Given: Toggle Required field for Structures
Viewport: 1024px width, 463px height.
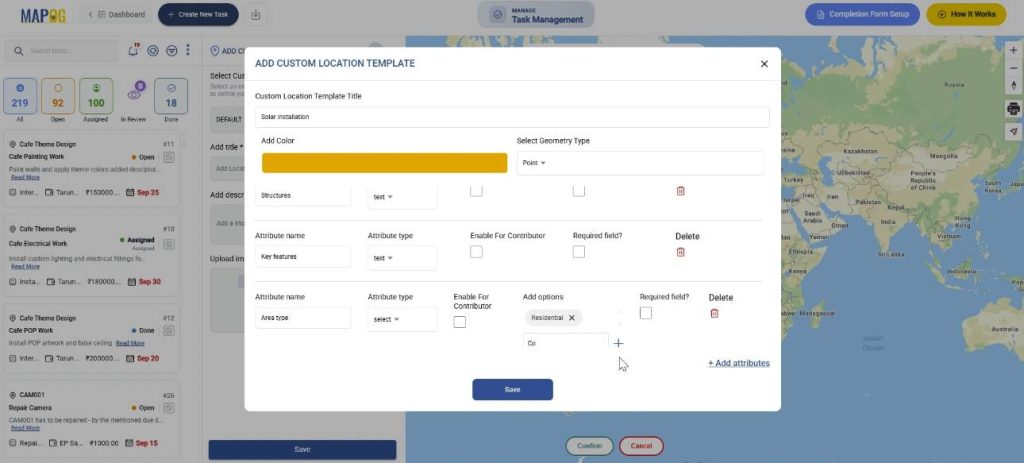Looking at the screenshot, I should (x=579, y=191).
